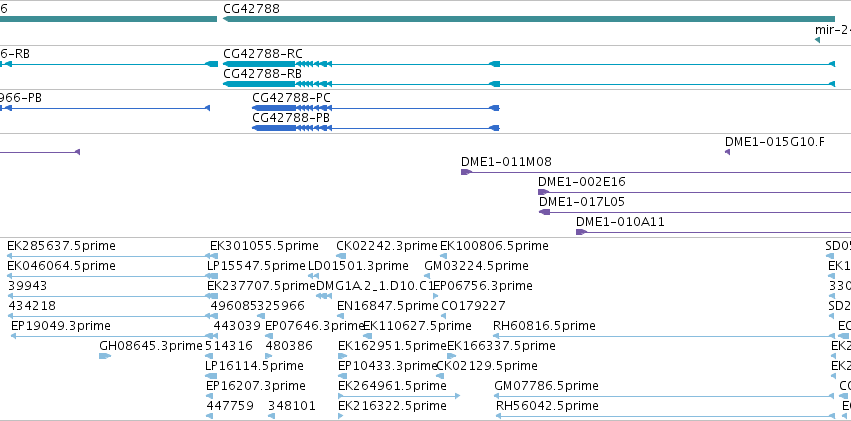The width and height of the screenshot is (851, 421).
Task: Select EST EP07646.3prime
Action: [315, 326]
